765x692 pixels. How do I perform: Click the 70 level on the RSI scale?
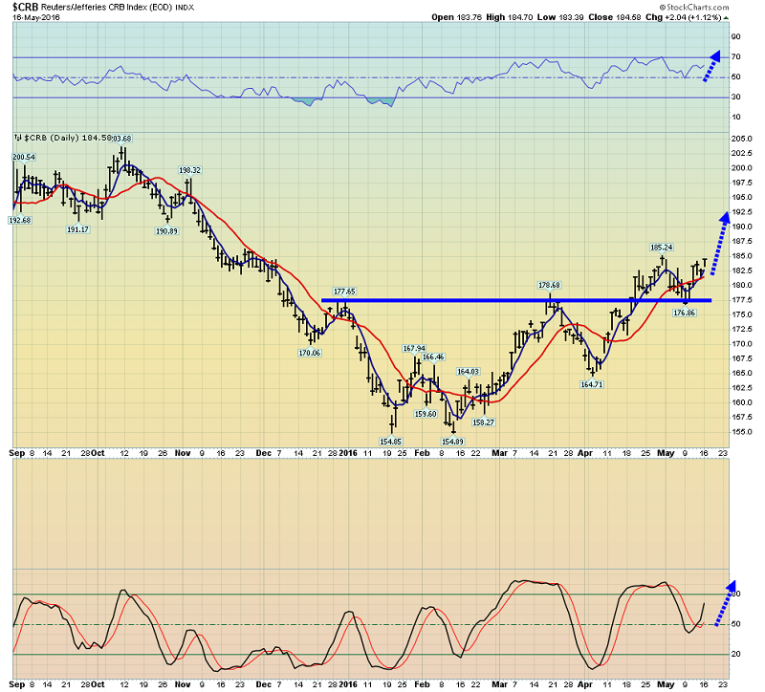[735, 57]
